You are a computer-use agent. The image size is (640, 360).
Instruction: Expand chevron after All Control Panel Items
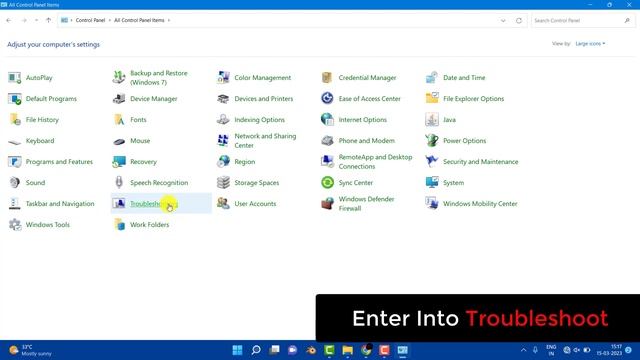169,20
